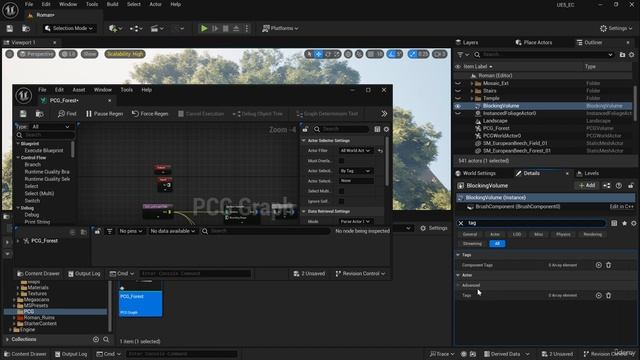Toggle visibility of BlockingVolume actor
The image size is (640, 360).
click(x=458, y=106)
